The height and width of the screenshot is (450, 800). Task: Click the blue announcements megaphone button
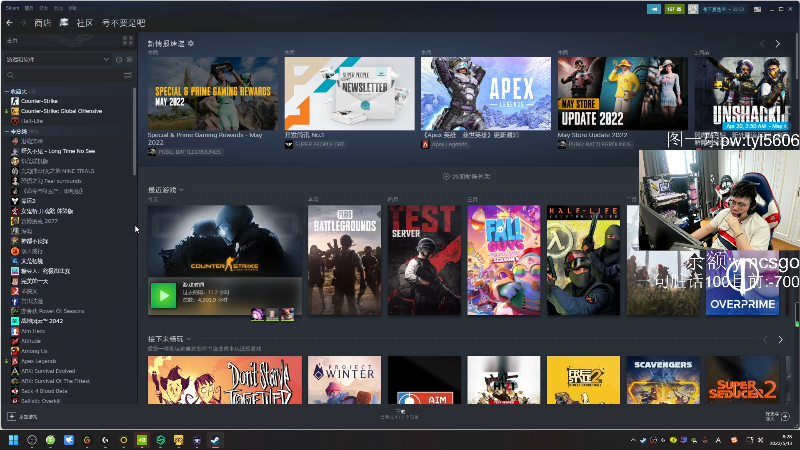point(654,9)
